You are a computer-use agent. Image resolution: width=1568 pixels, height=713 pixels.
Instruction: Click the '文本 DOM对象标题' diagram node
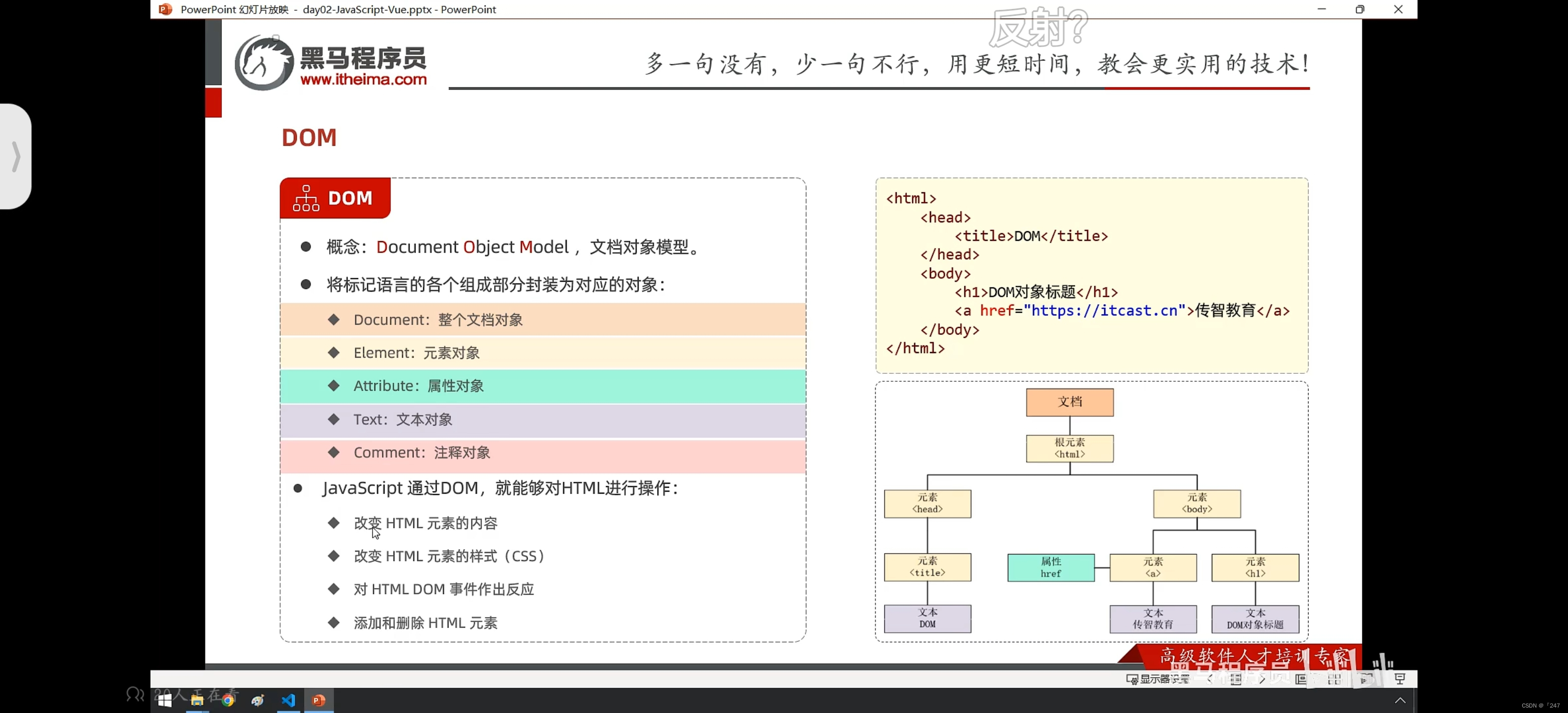[1255, 618]
